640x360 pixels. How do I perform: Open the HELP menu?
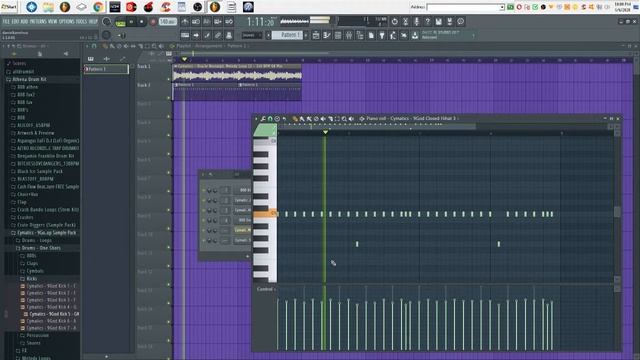point(93,22)
